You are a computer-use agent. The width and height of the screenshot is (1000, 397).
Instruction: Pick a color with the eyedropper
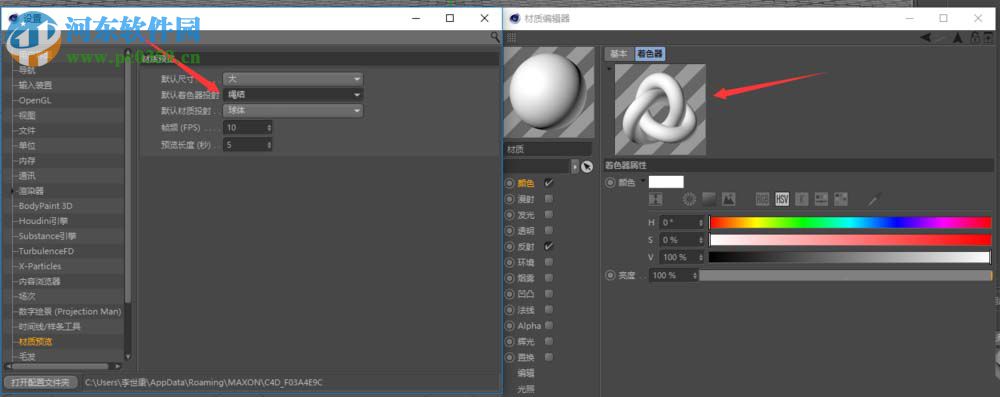click(874, 199)
